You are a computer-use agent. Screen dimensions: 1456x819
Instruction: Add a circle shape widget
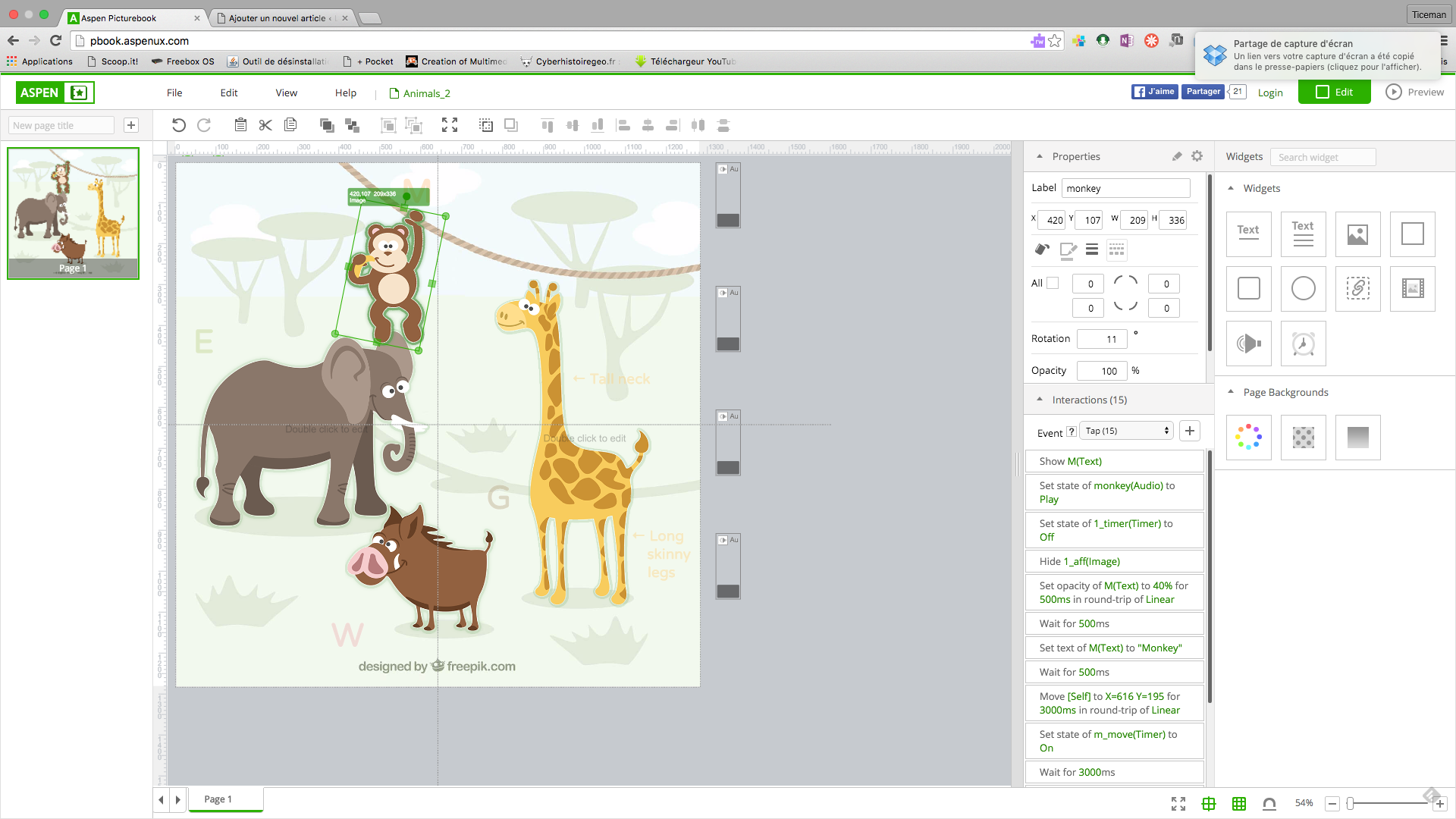tap(1303, 288)
